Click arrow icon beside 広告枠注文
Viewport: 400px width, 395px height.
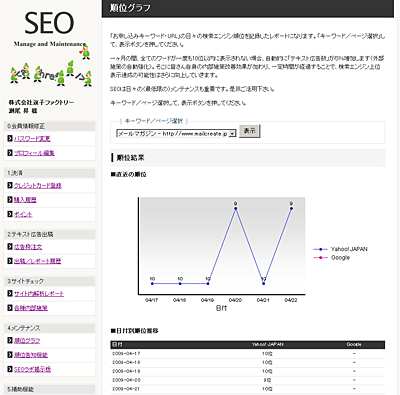tap(10, 246)
